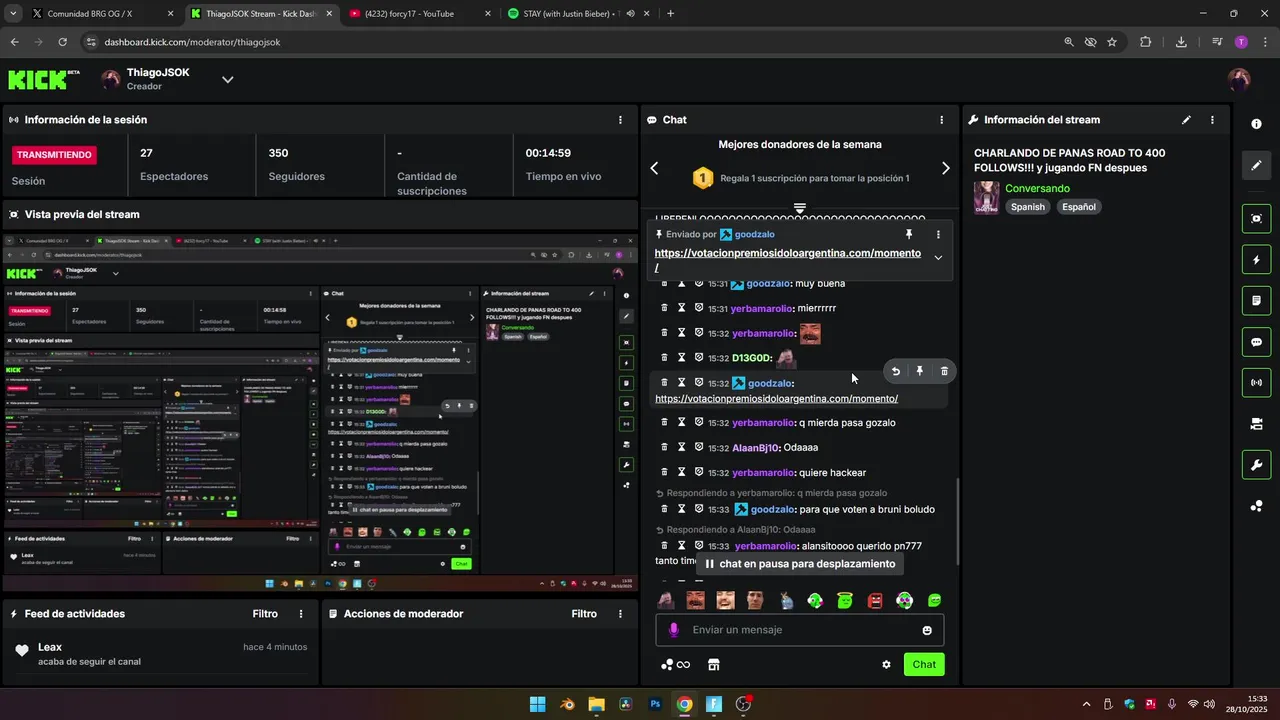Go to next top donor slide
This screenshot has width=1280, height=720.
pos(945,168)
